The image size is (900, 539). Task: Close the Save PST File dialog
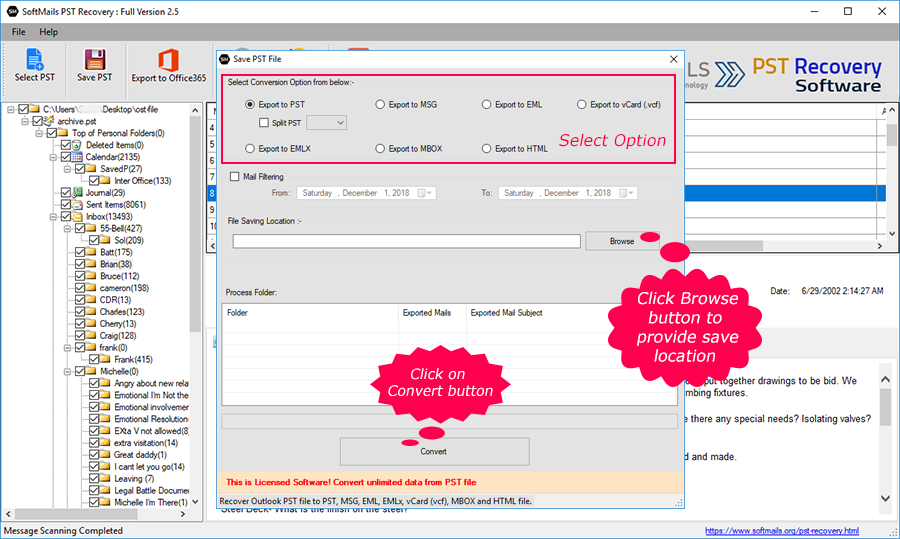tap(673, 59)
